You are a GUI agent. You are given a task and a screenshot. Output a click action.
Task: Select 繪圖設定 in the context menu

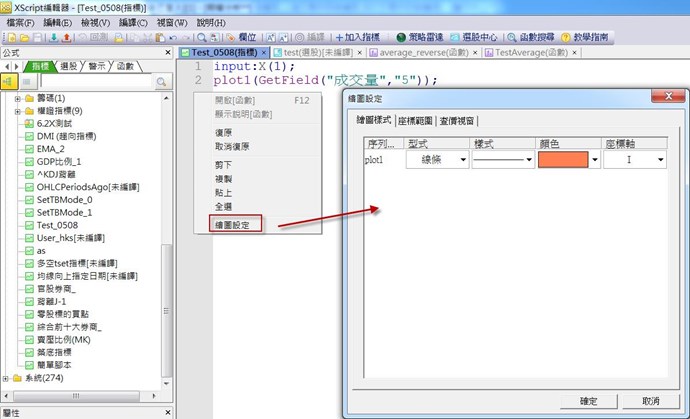coord(232,224)
